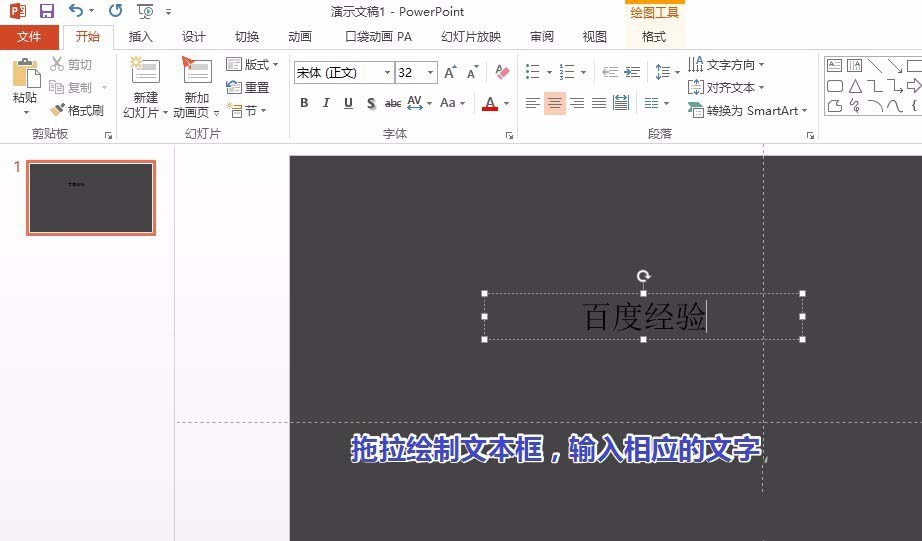922x541 pixels.
Task: Decrease list indent level icon
Action: pyautogui.click(x=610, y=72)
